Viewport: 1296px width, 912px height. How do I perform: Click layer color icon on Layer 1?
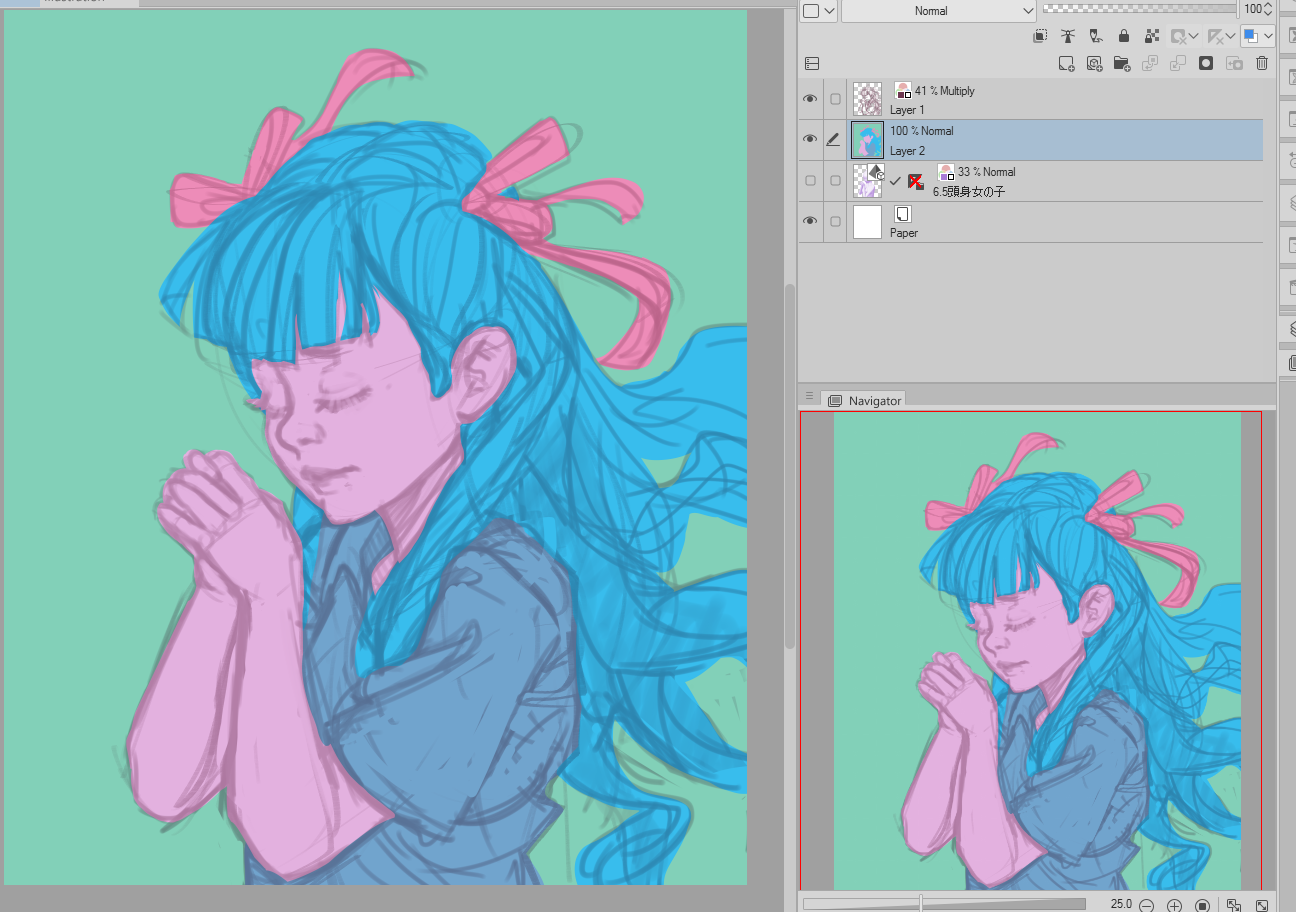[x=903, y=90]
